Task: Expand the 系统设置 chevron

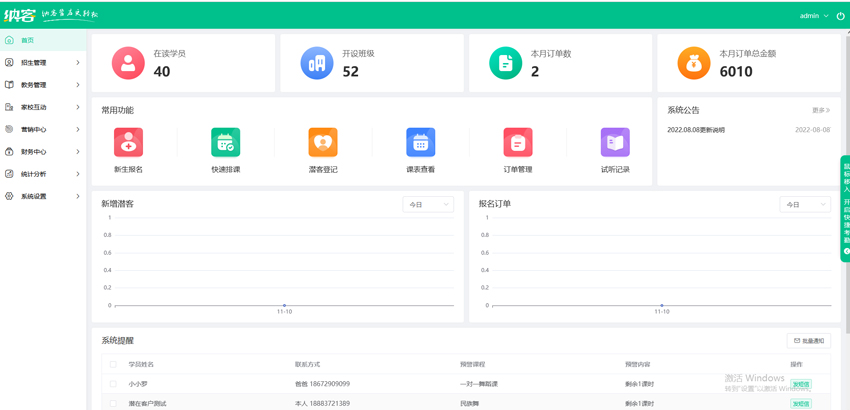Action: click(78, 196)
